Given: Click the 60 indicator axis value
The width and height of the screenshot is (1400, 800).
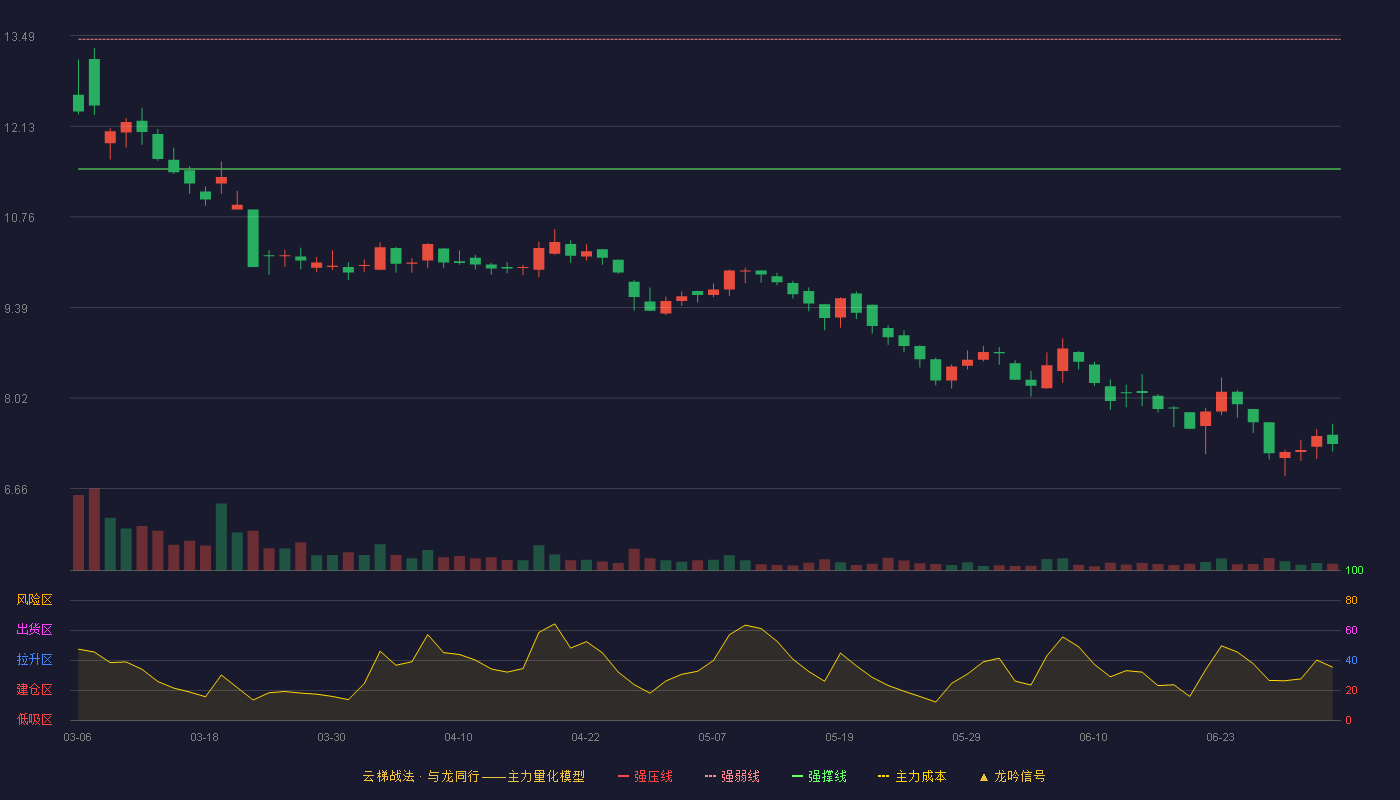Looking at the screenshot, I should pos(1351,630).
